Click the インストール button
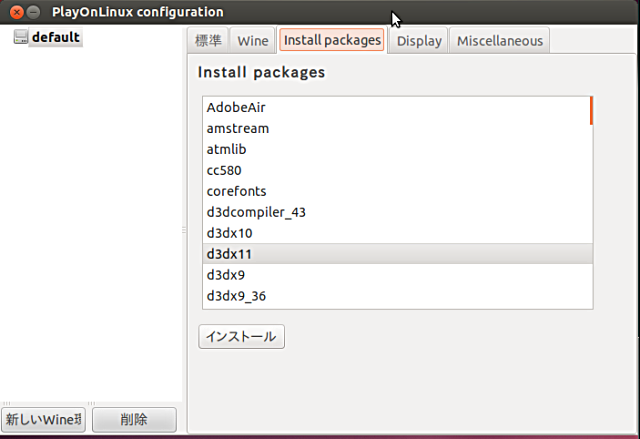Image resolution: width=640 pixels, height=439 pixels. pos(241,337)
